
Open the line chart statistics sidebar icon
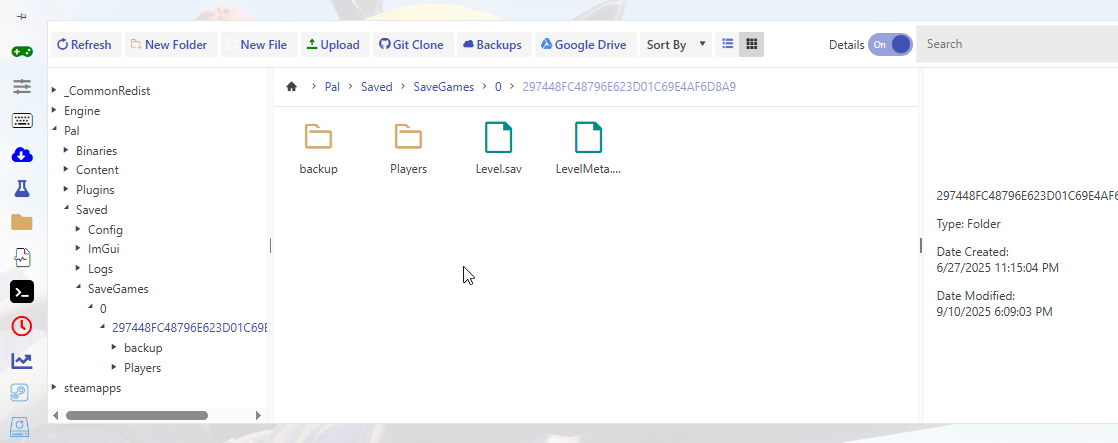[x=22, y=360]
